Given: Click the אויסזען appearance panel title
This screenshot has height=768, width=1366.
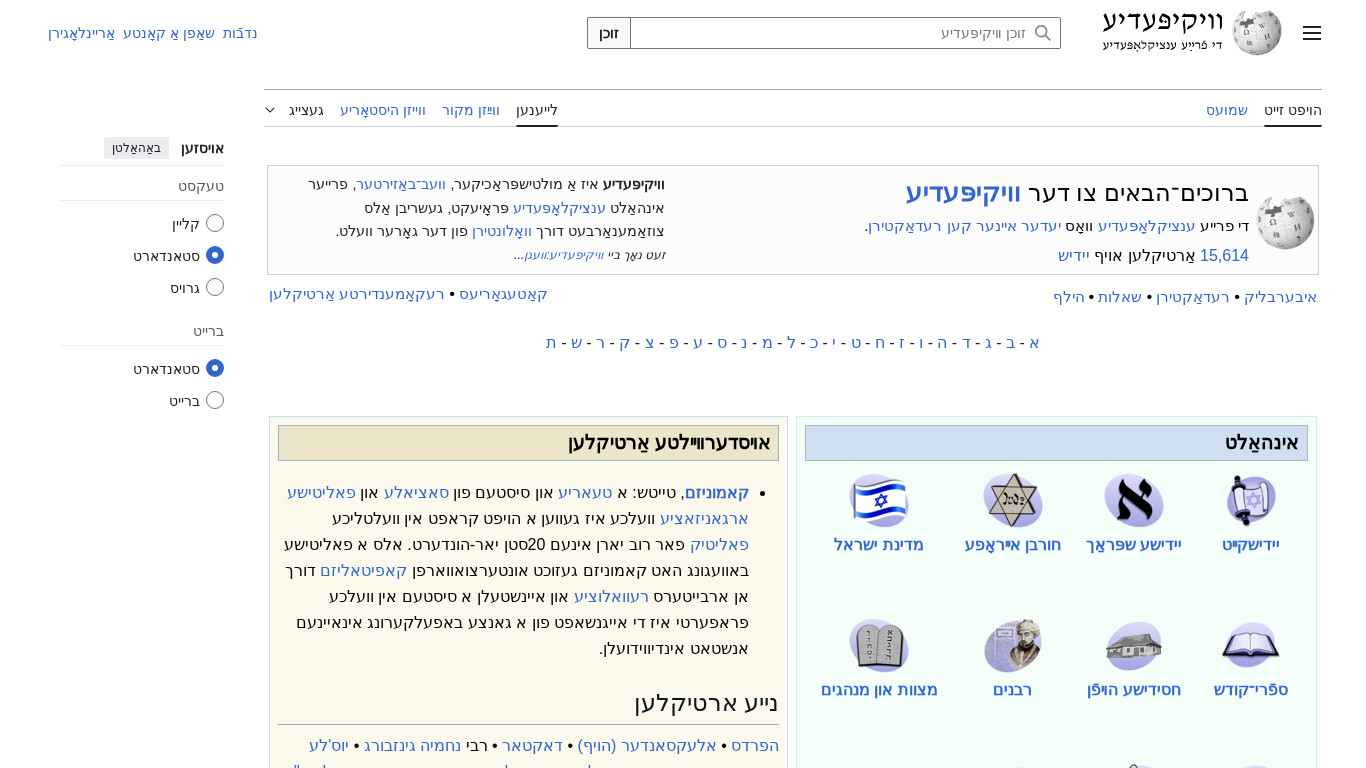Looking at the screenshot, I should (x=203, y=148).
